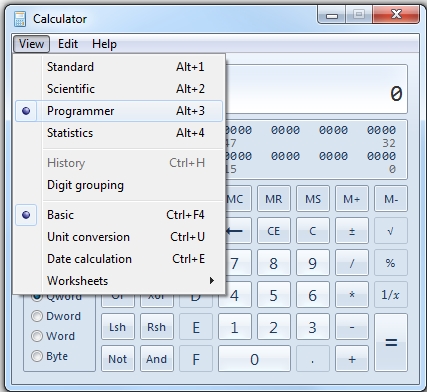Click the multiplication asterisk button

(x=352, y=295)
